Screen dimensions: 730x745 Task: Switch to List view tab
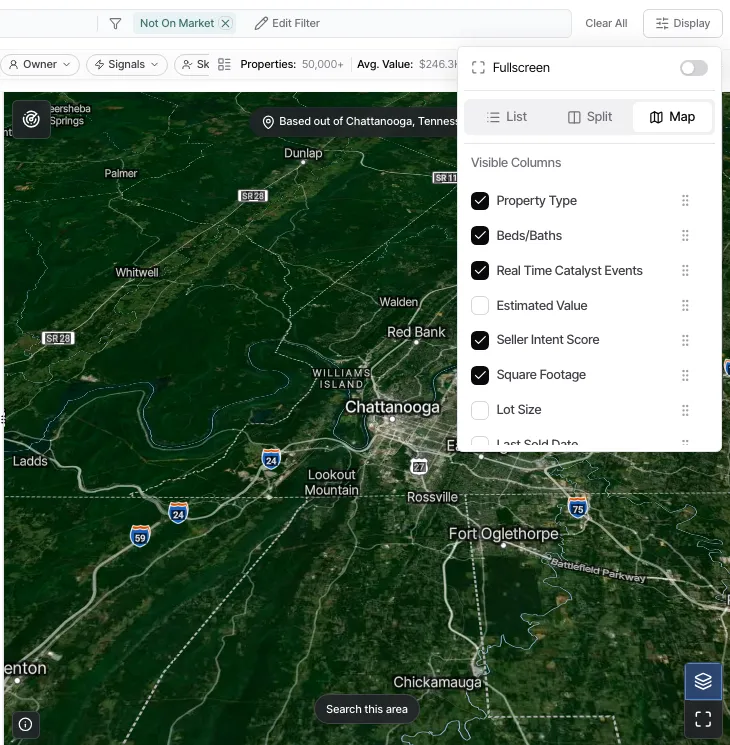click(x=507, y=117)
